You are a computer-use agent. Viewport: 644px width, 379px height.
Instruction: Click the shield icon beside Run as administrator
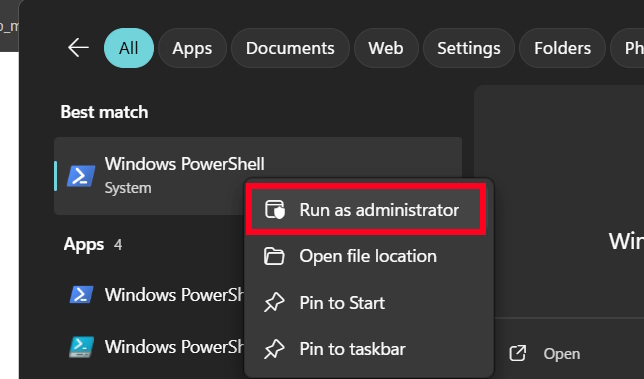tap(274, 209)
